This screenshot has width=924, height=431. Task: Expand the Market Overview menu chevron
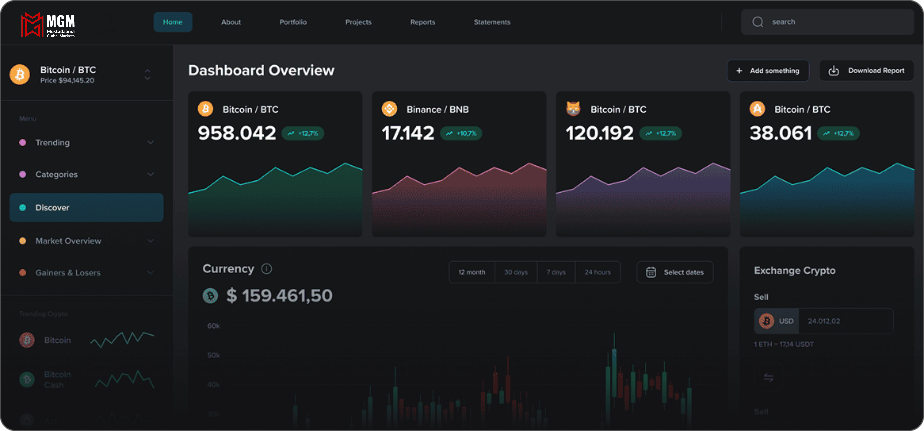150,241
